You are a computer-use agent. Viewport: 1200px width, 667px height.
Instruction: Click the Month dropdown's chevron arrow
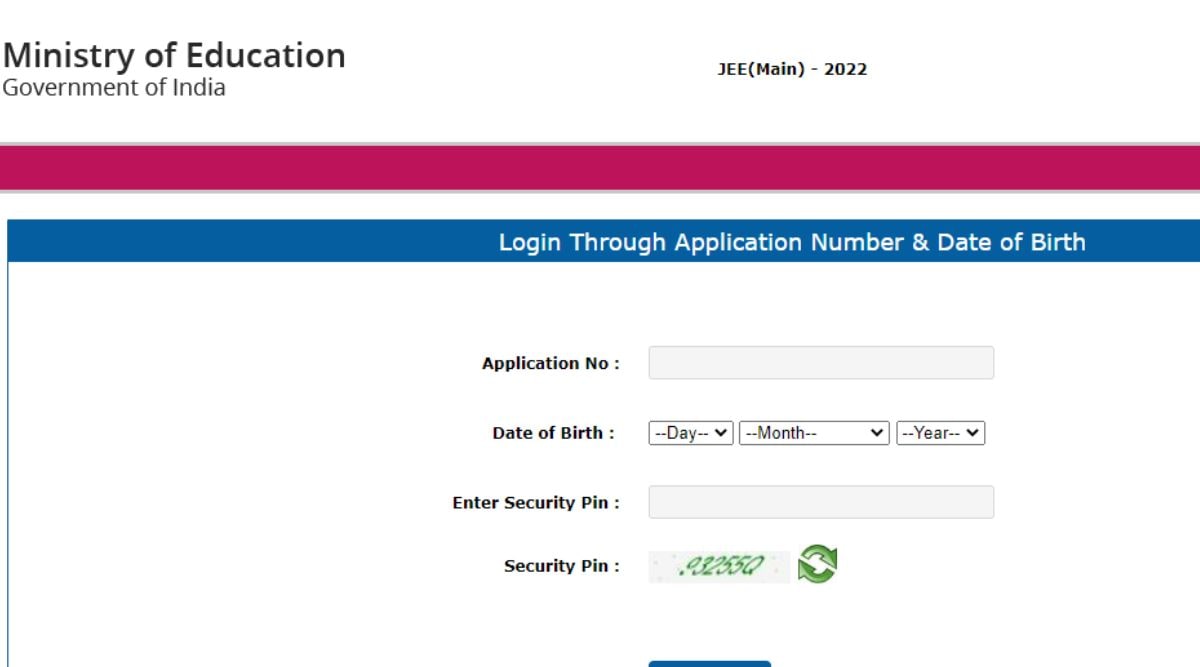(877, 433)
